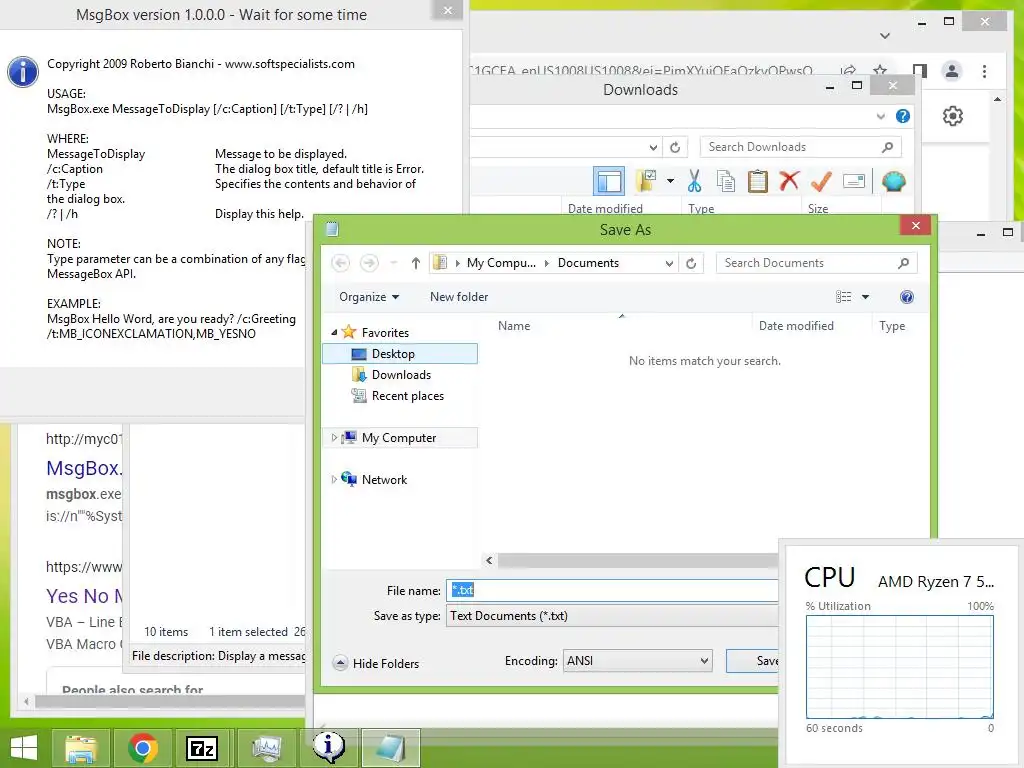The image size is (1024, 768).
Task: Open Chrome tab search chevron
Action: click(885, 35)
